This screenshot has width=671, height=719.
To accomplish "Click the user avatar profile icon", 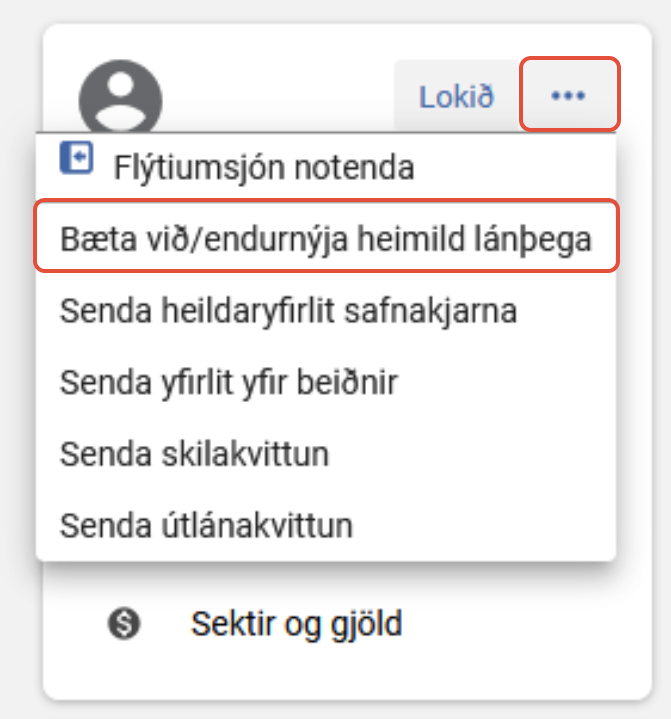I will 120,96.
